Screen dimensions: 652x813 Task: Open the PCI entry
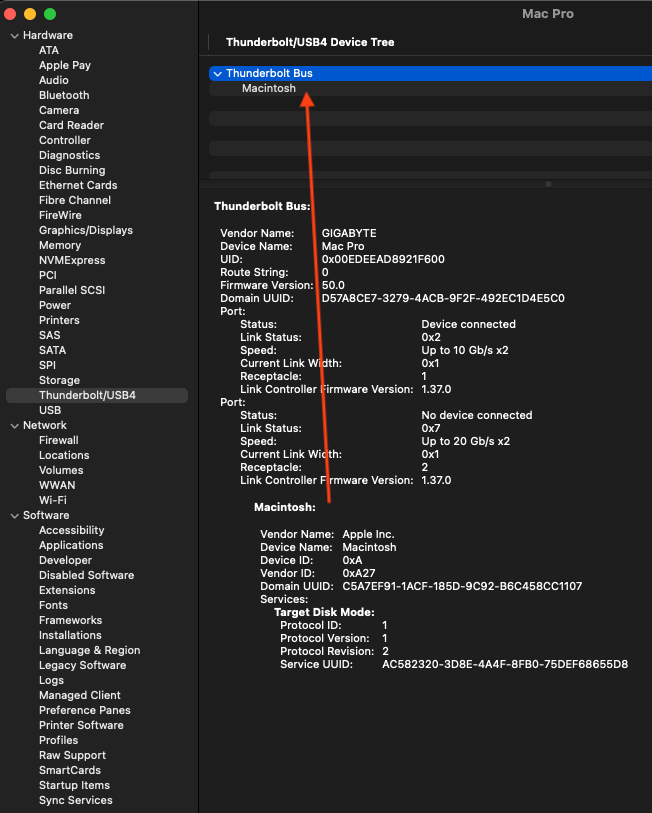pos(47,276)
